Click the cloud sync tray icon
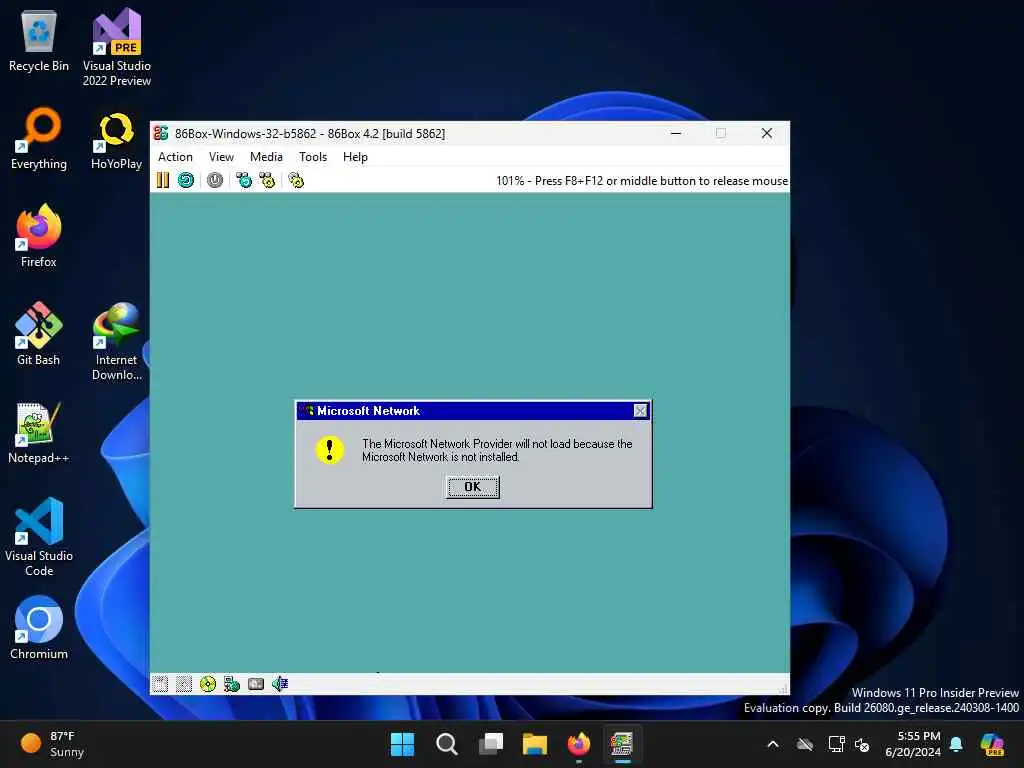The height and width of the screenshot is (768, 1024). [x=805, y=744]
